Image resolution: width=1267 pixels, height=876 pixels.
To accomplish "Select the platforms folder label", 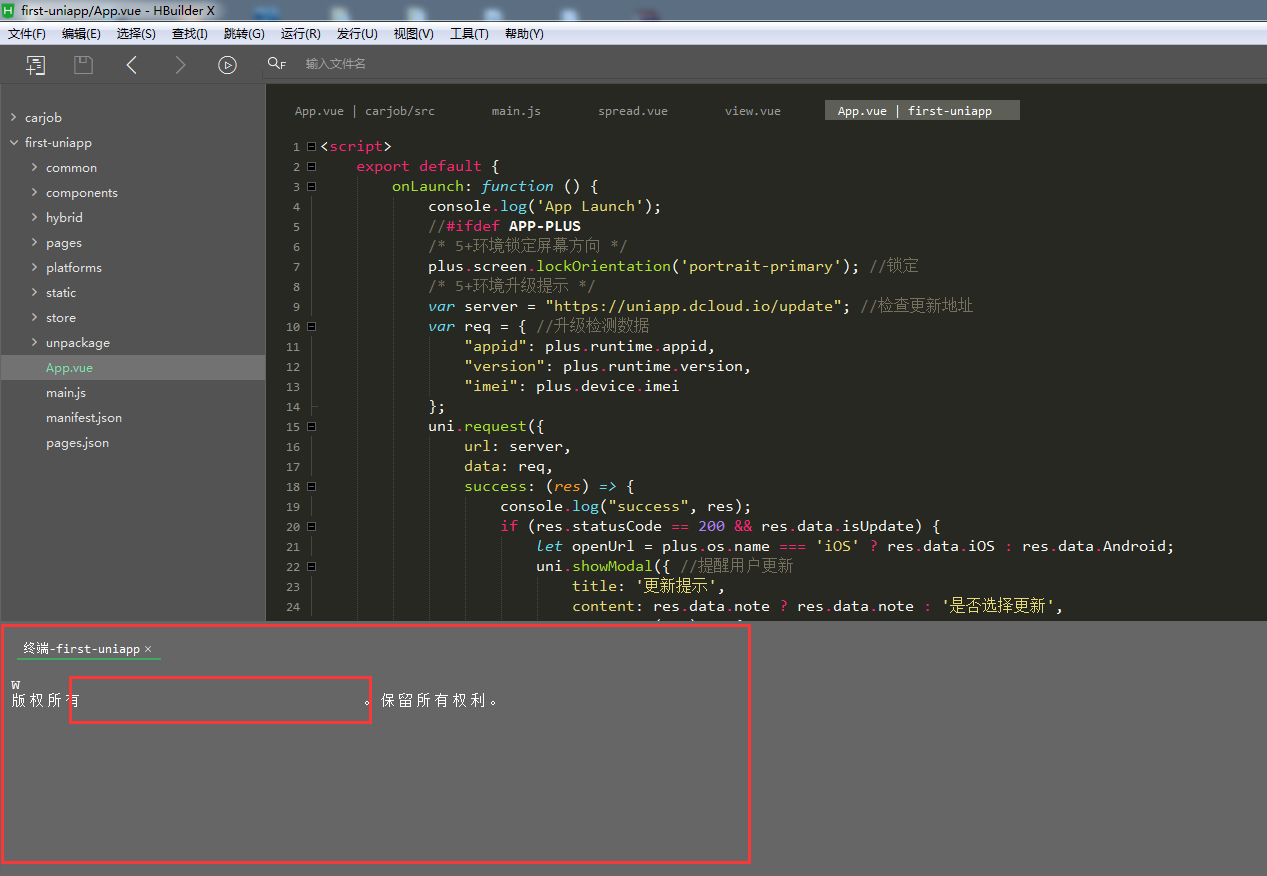I will [x=74, y=268].
